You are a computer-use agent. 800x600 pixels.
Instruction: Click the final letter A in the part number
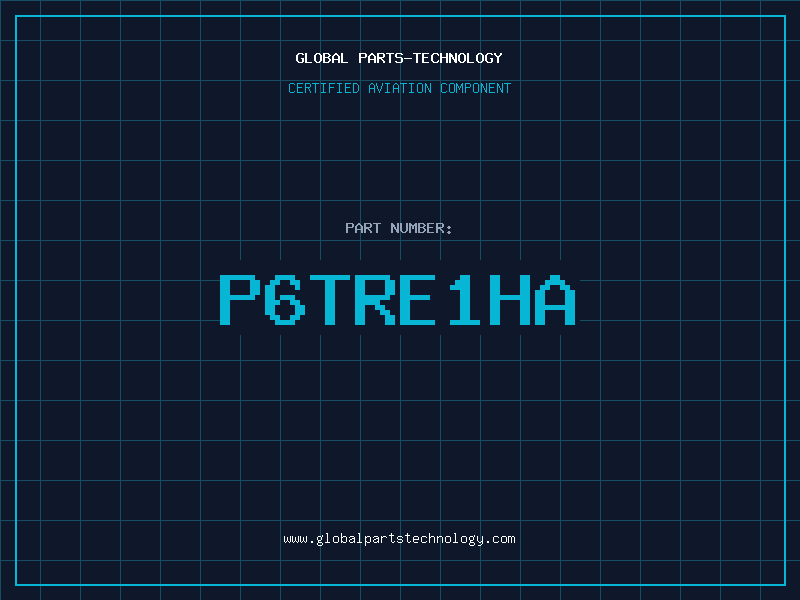(x=557, y=300)
